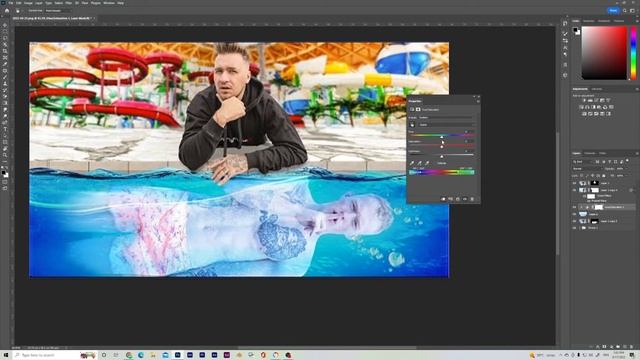
Task: Select the Move tool in the toolbar
Action: [5, 25]
